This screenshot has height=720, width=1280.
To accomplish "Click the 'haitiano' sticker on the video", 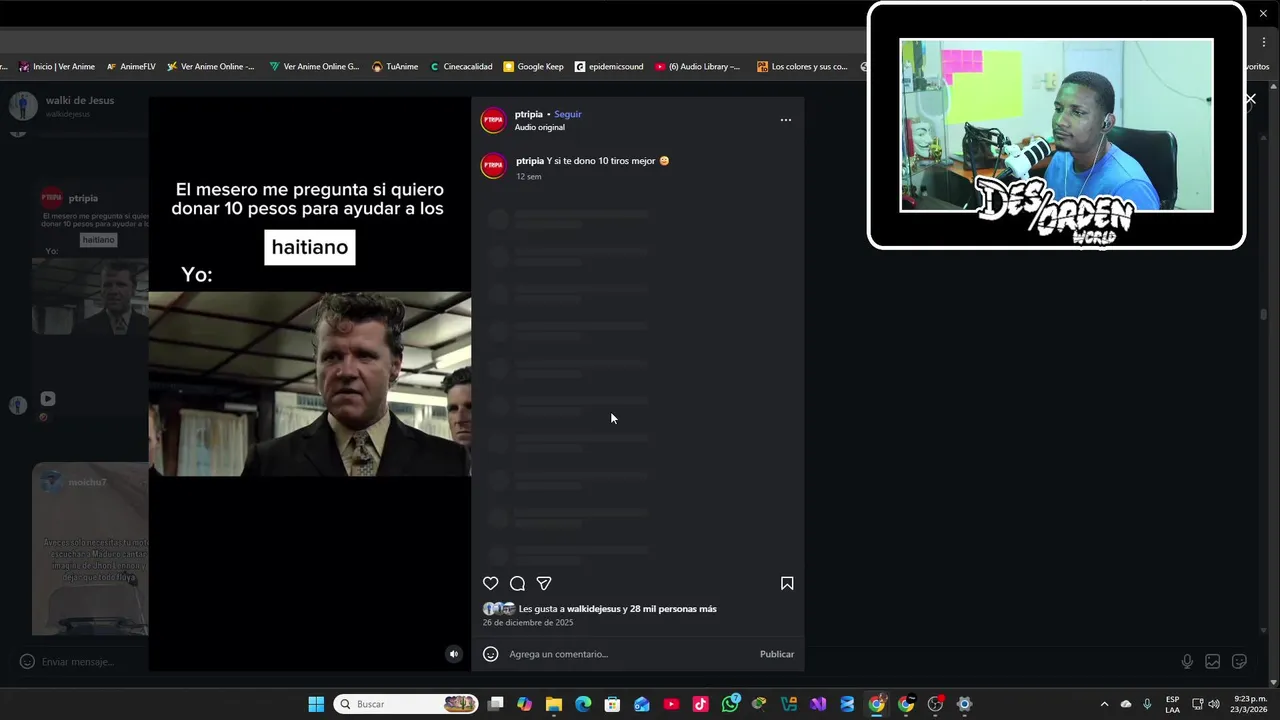I will 310,247.
